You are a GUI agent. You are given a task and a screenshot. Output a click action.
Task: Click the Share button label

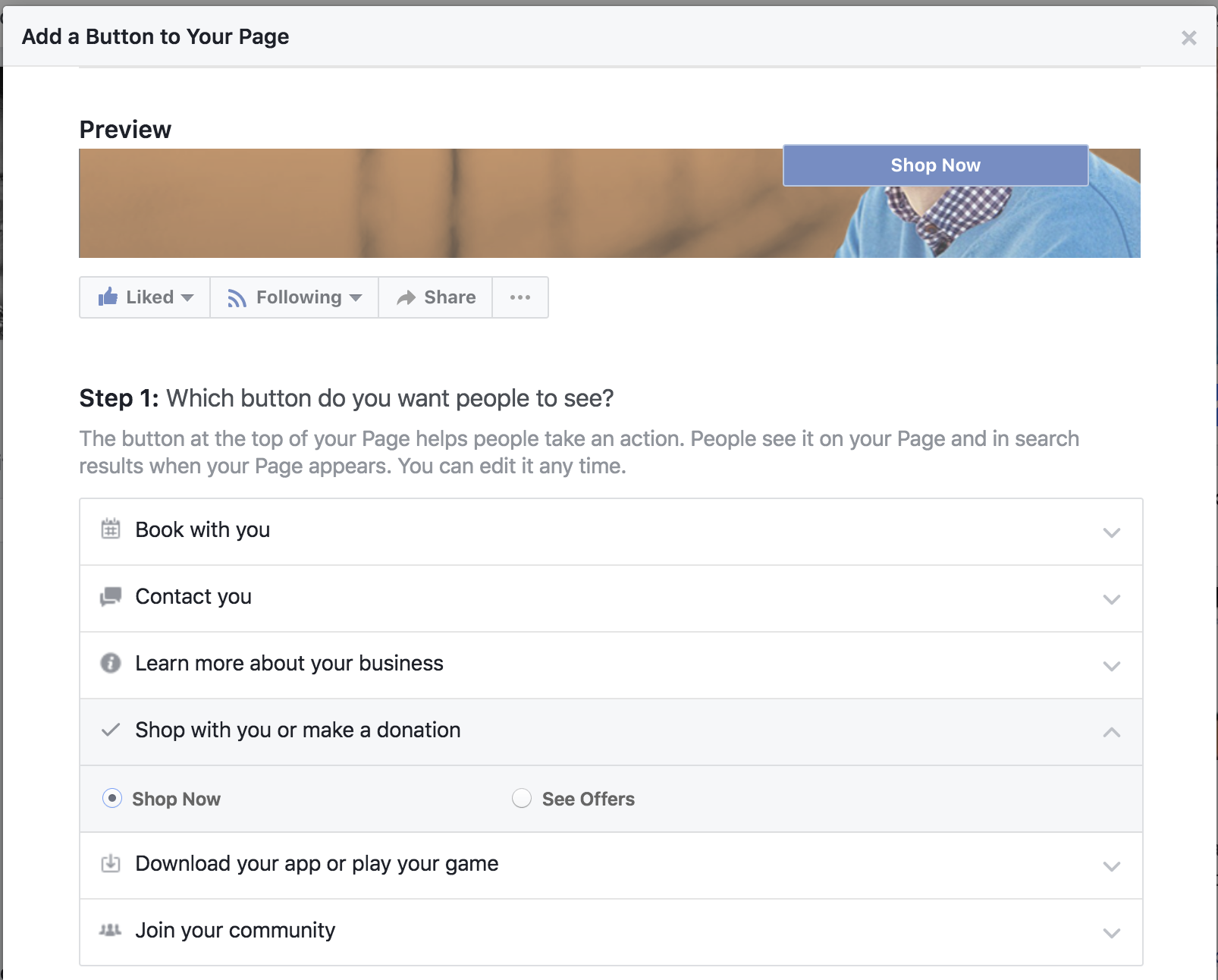click(450, 297)
